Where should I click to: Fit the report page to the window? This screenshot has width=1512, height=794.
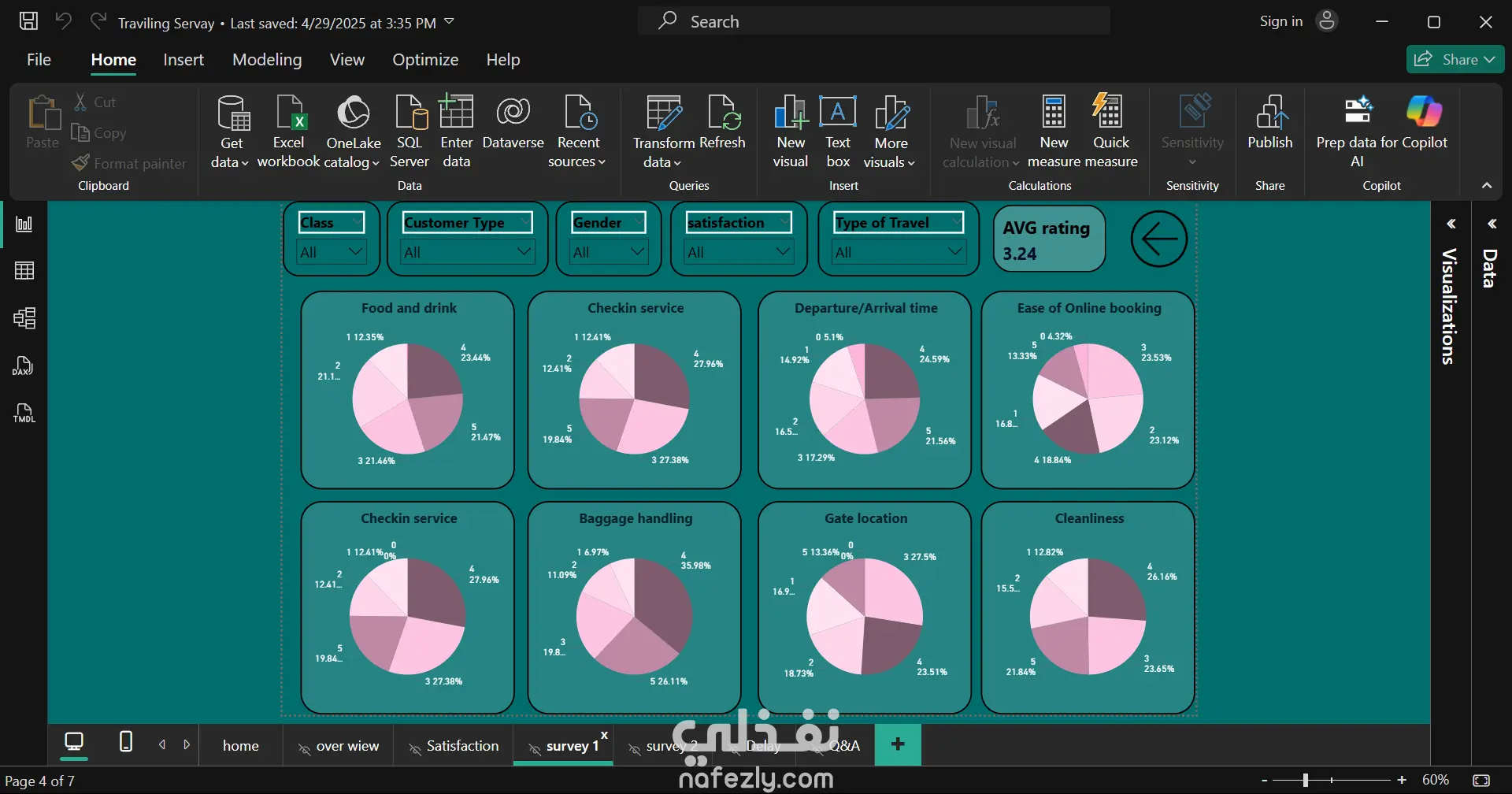[x=1481, y=780]
